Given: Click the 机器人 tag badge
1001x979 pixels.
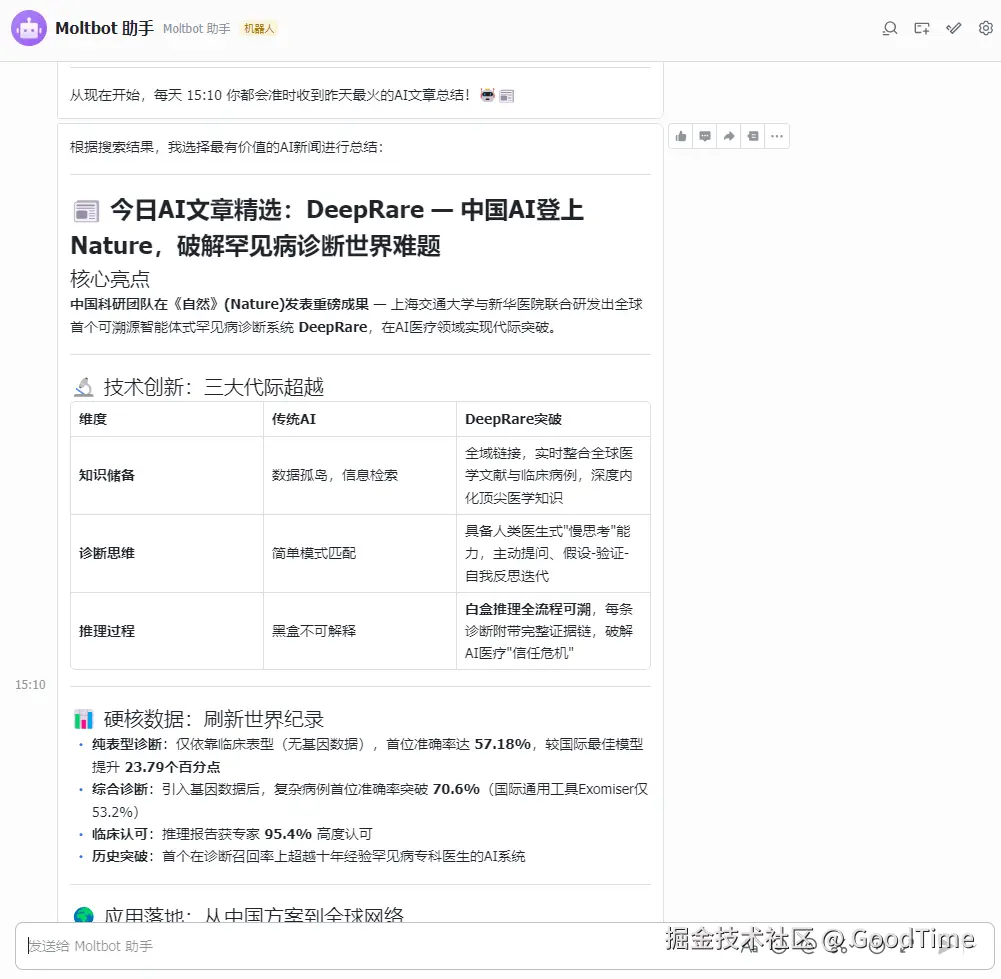Looking at the screenshot, I should click(259, 29).
